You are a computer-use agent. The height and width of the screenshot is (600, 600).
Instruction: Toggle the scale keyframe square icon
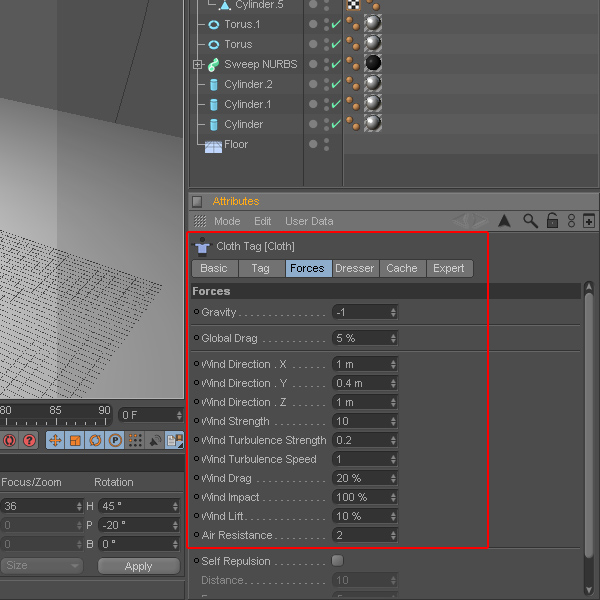click(75, 440)
